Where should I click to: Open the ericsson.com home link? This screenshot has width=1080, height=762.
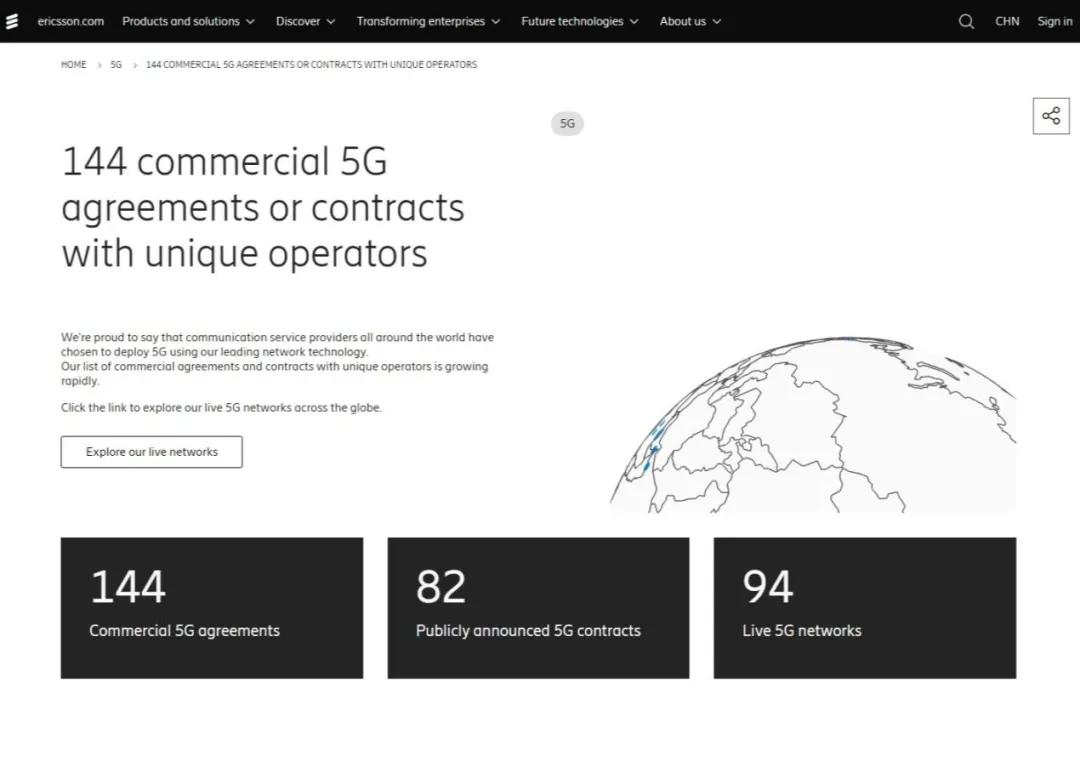coord(70,21)
